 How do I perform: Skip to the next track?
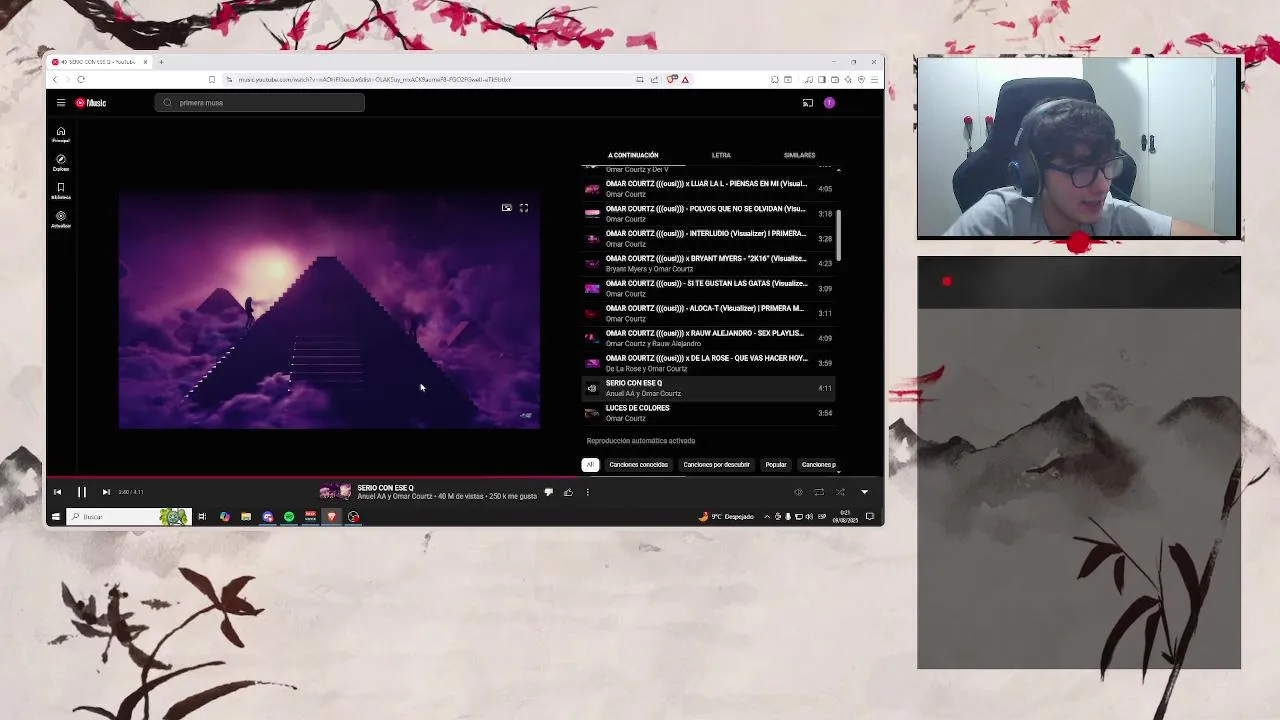coord(106,492)
